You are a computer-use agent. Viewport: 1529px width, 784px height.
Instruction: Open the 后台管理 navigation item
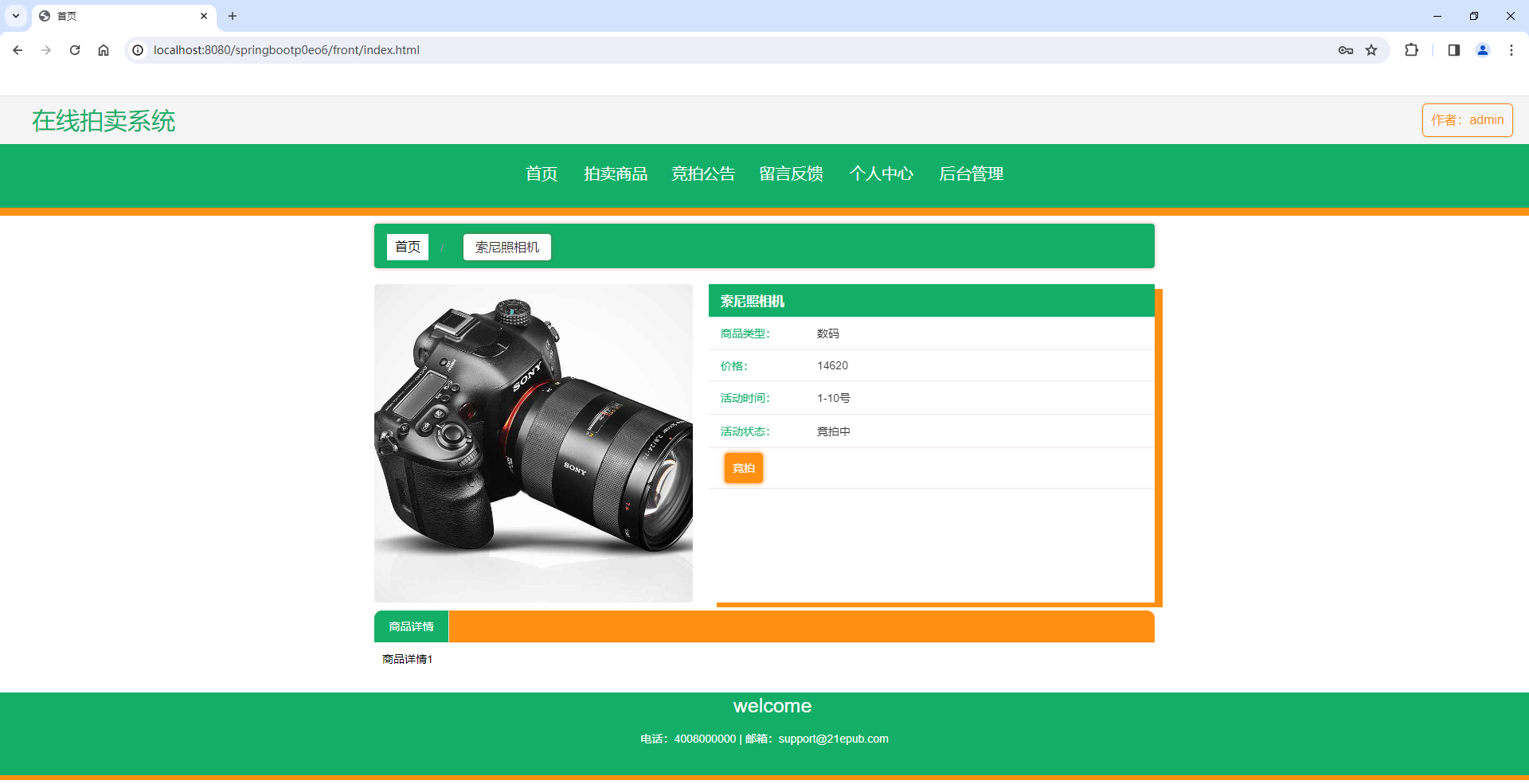971,174
